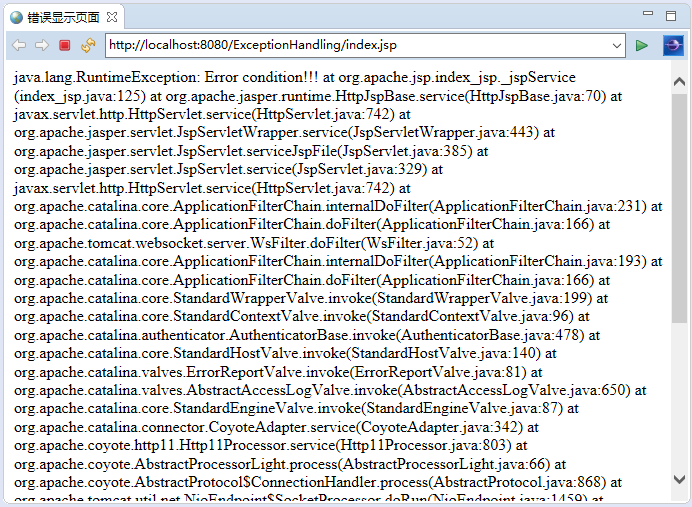Image resolution: width=692 pixels, height=507 pixels.
Task: Click 'AbstractProcessorLight.java:66' in the stack trace
Action: coord(444,464)
